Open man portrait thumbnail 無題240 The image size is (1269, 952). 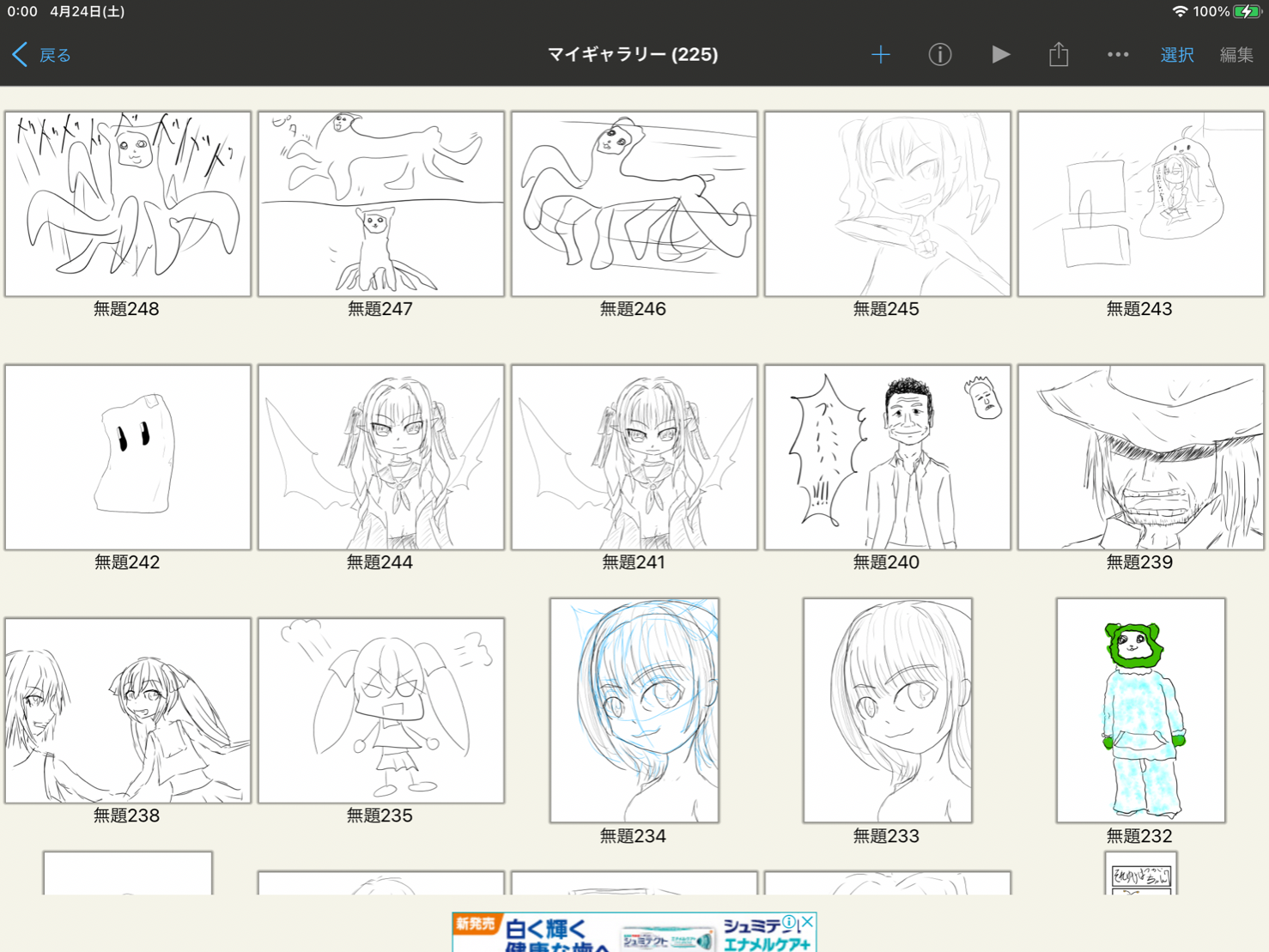coord(888,458)
